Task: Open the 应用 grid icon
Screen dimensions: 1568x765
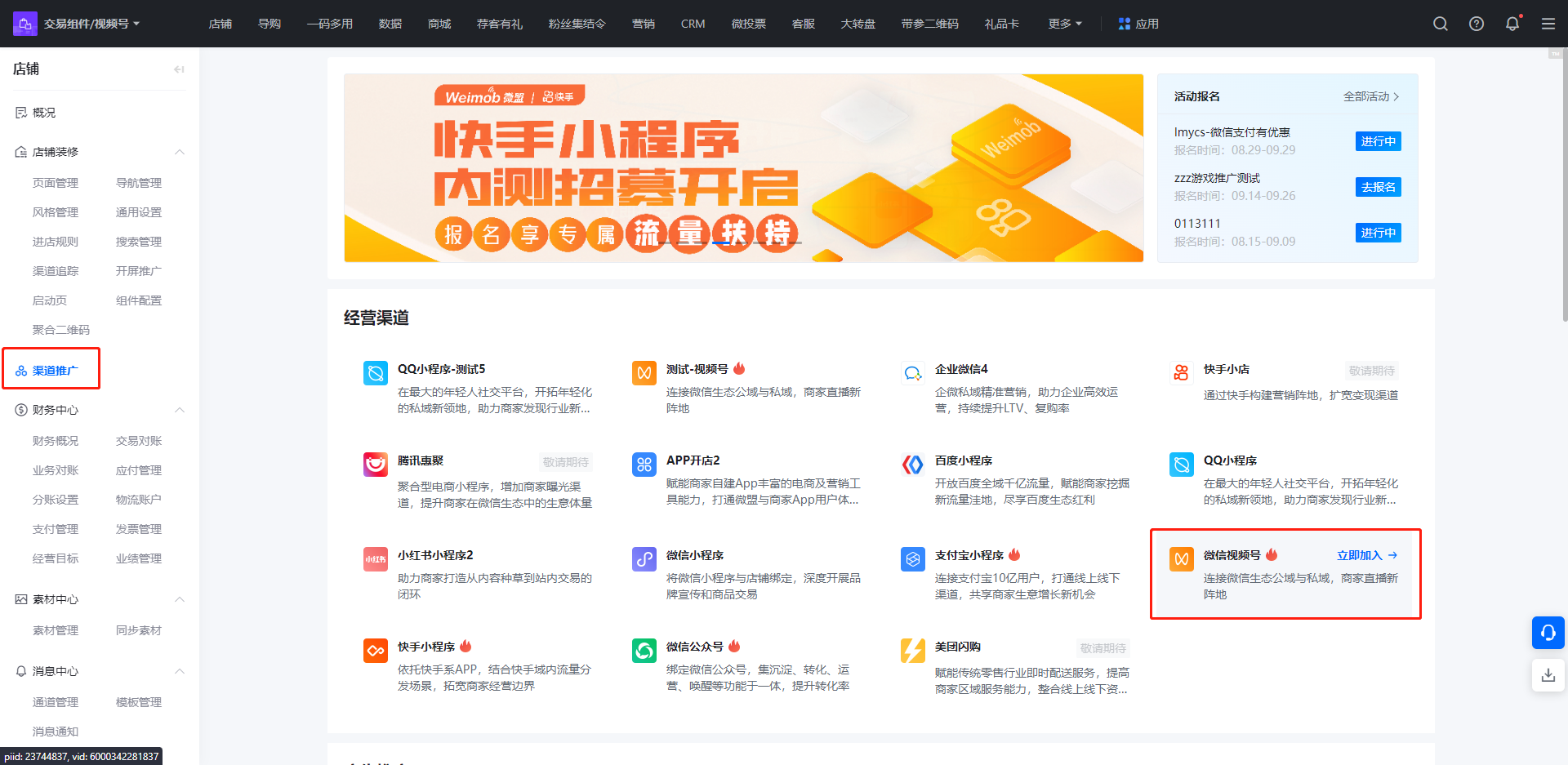Action: (x=1125, y=24)
